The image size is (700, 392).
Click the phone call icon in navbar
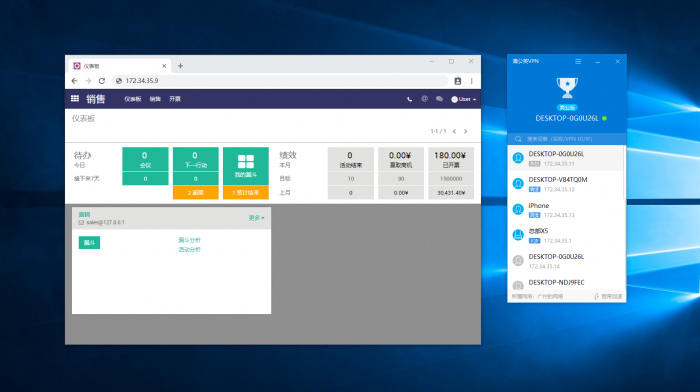point(409,99)
